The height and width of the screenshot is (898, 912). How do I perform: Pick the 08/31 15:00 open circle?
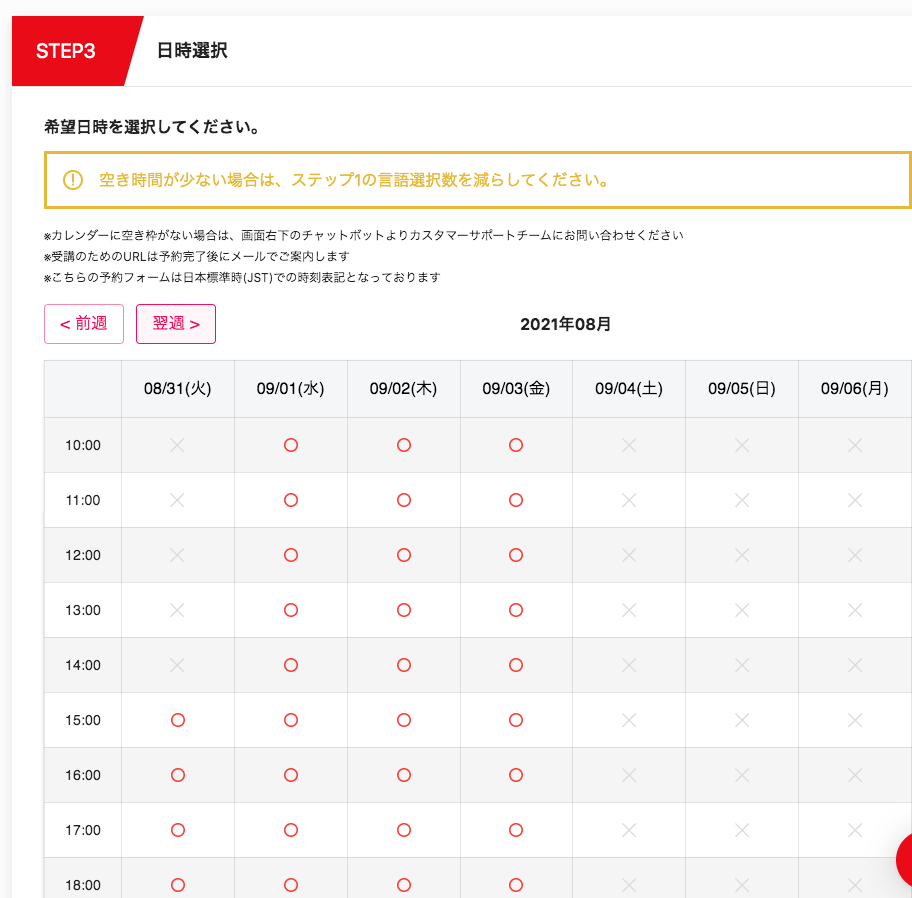178,720
